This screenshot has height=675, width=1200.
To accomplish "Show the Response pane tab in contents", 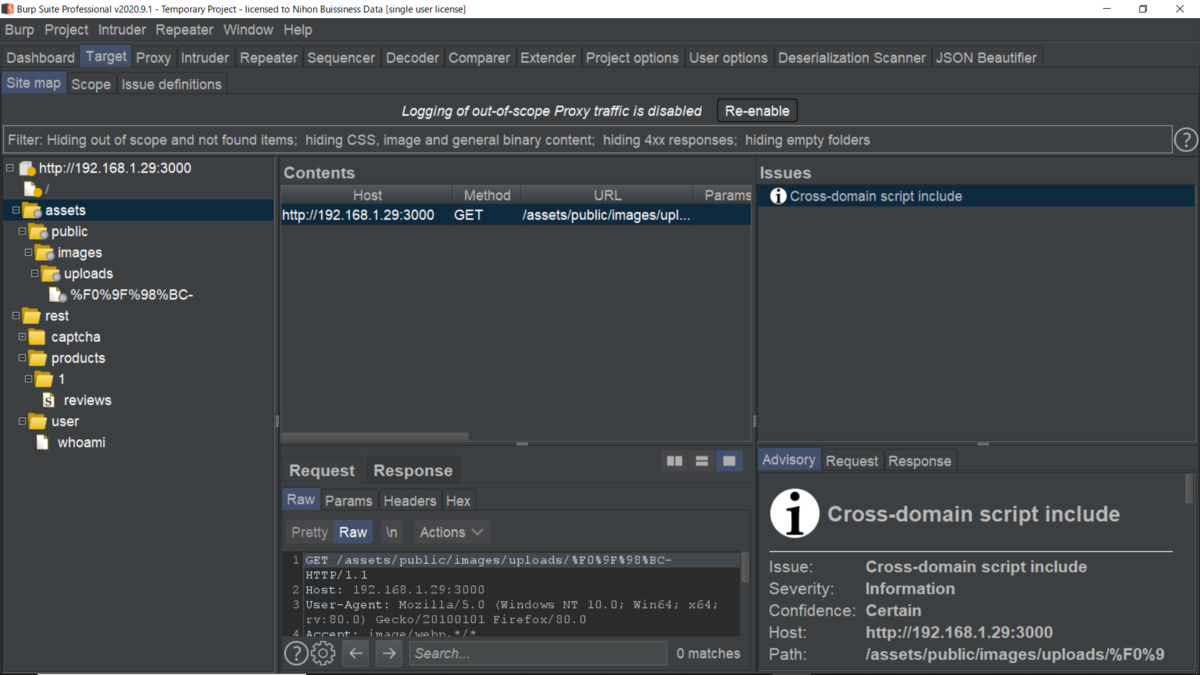I will [413, 470].
